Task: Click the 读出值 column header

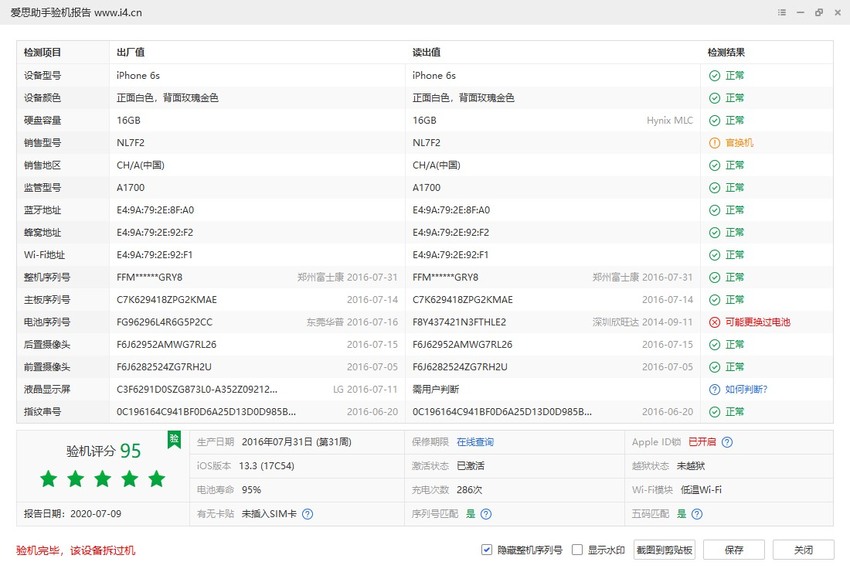Action: pyautogui.click(x=427, y=53)
